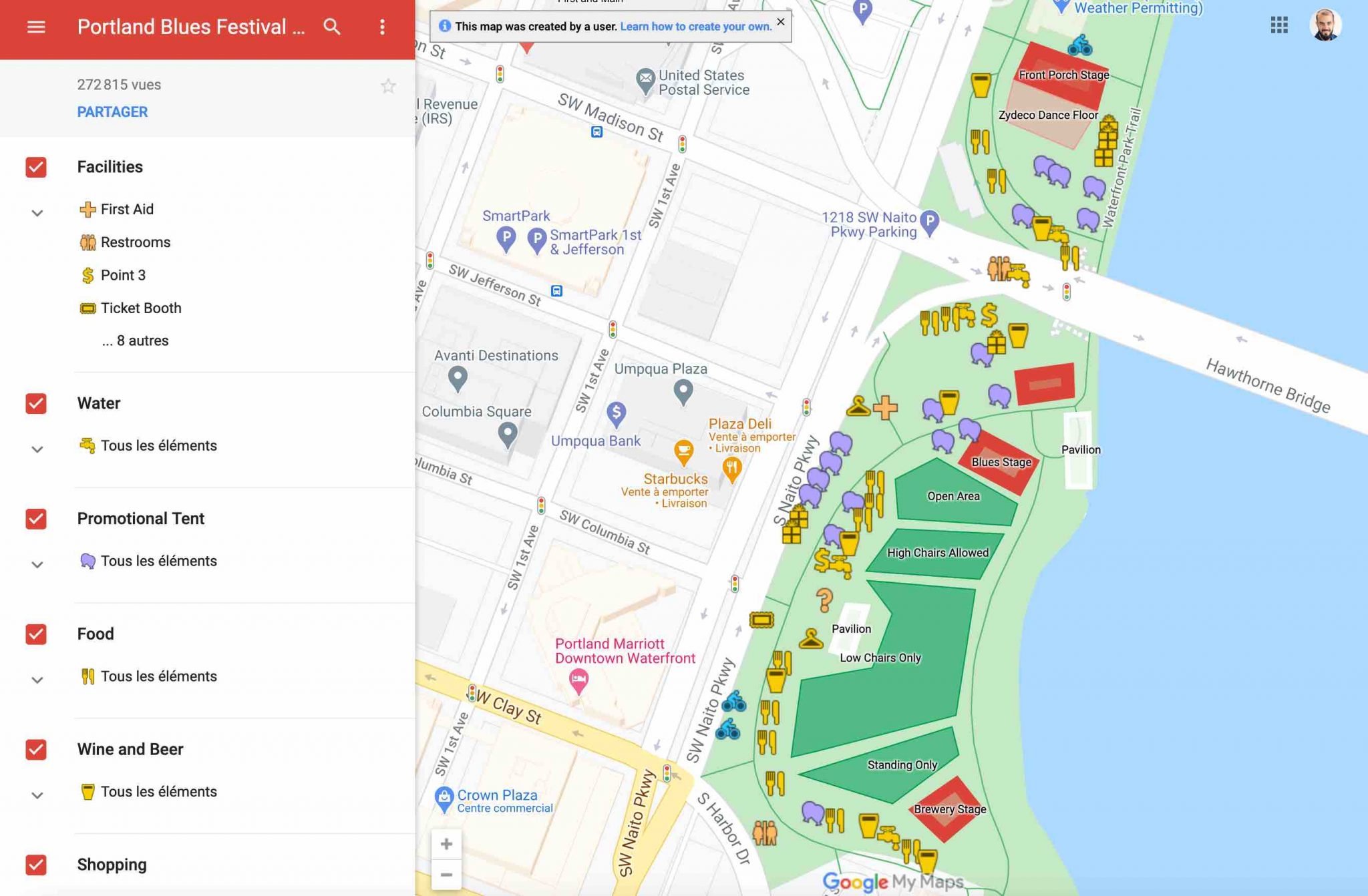Uncheck the Facilities layer checkbox
1368x896 pixels.
[x=36, y=167]
